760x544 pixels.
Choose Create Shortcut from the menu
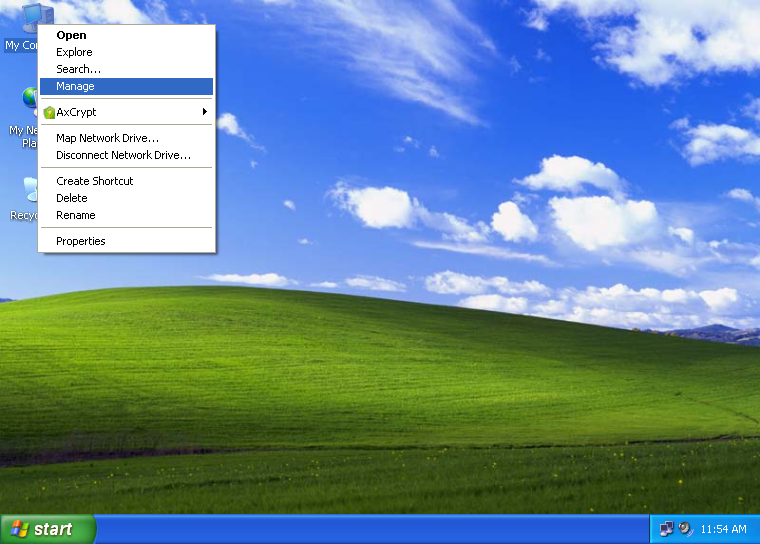(94, 181)
